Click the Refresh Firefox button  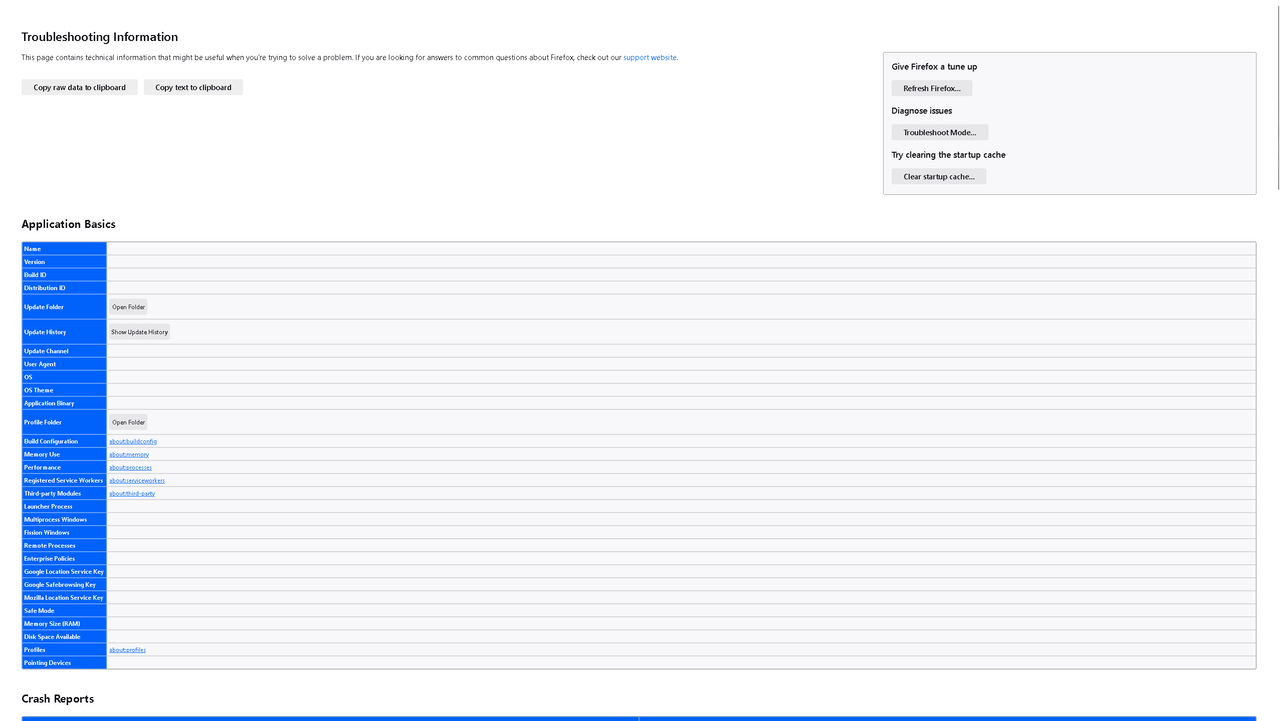click(x=932, y=88)
